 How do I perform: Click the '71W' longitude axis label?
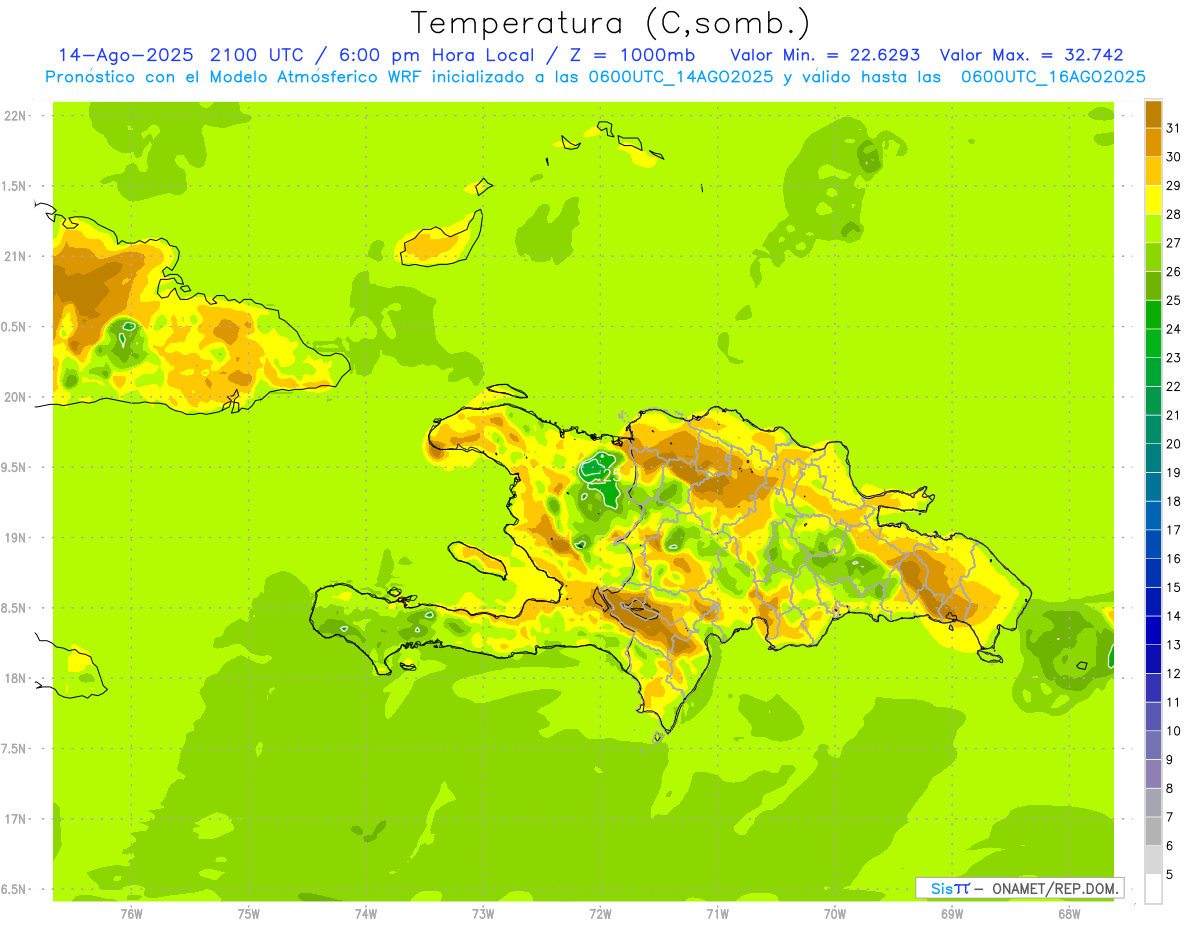718,914
